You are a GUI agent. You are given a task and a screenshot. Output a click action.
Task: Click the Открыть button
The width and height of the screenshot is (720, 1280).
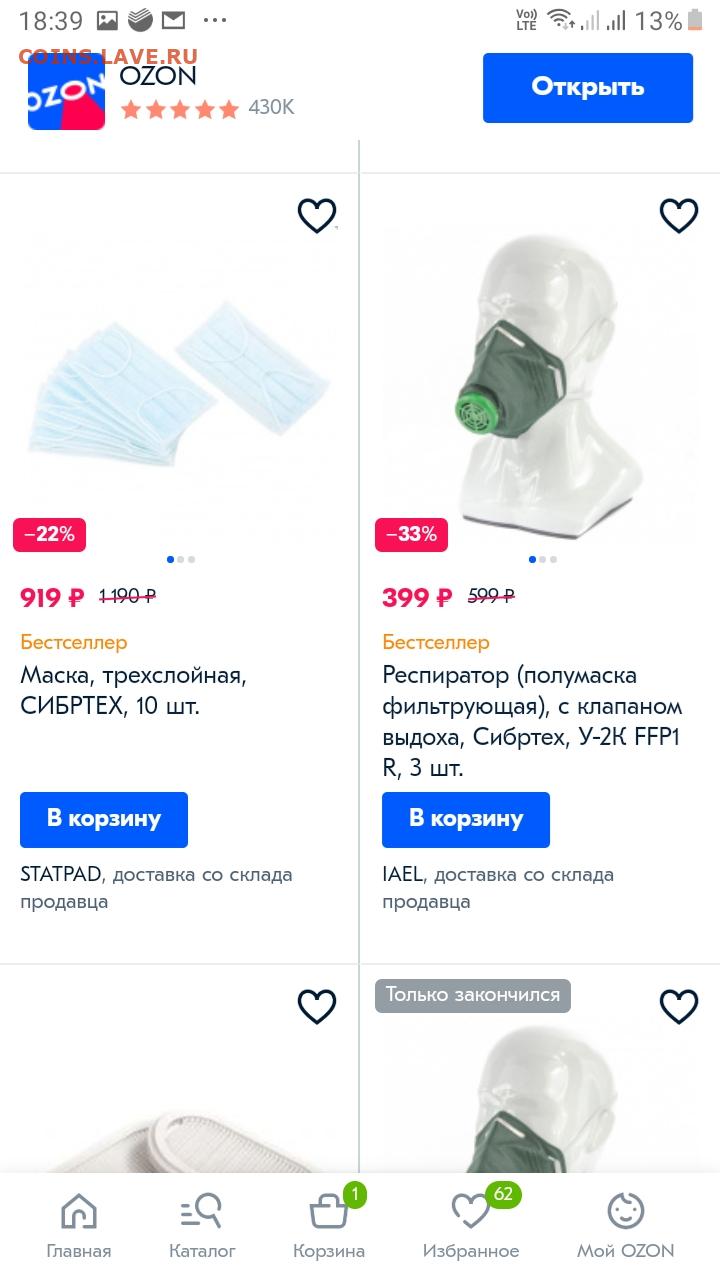tap(588, 88)
